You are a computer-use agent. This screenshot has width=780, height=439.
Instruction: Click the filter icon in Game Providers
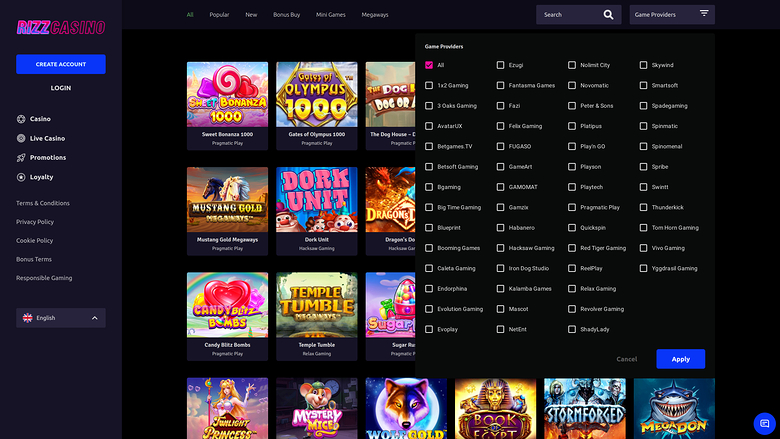704,13
